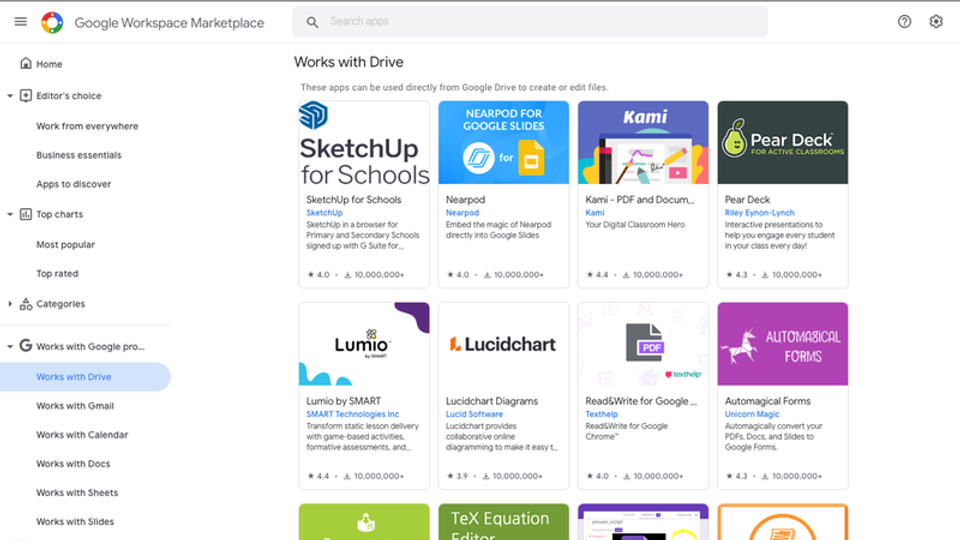Image resolution: width=960 pixels, height=540 pixels.
Task: Collapse the Works with Google products arrow
Action: [10, 347]
